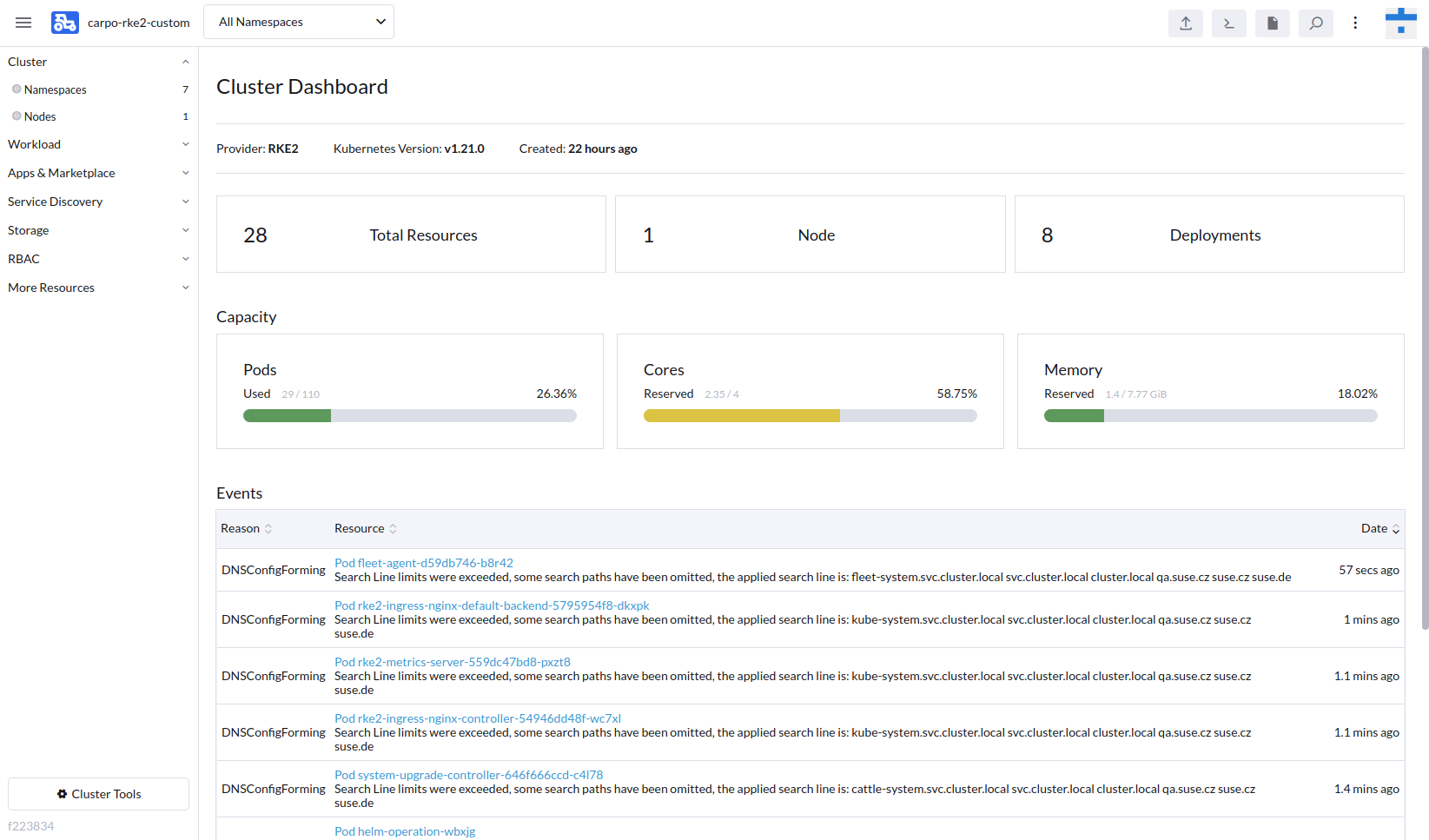Image resolution: width=1429 pixels, height=840 pixels.
Task: Expand the Storage section
Action: point(98,229)
